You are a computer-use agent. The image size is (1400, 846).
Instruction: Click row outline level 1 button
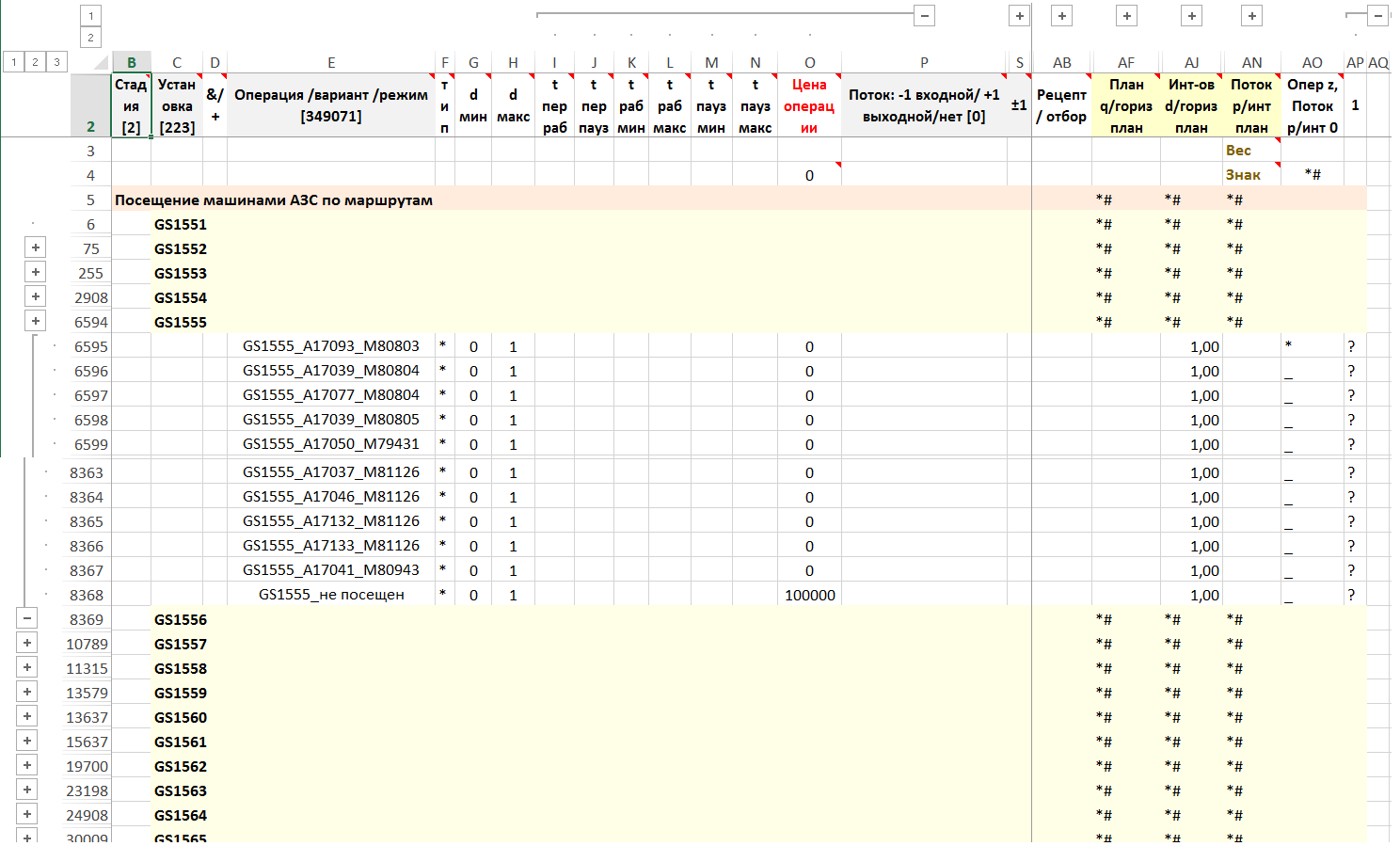[14, 62]
